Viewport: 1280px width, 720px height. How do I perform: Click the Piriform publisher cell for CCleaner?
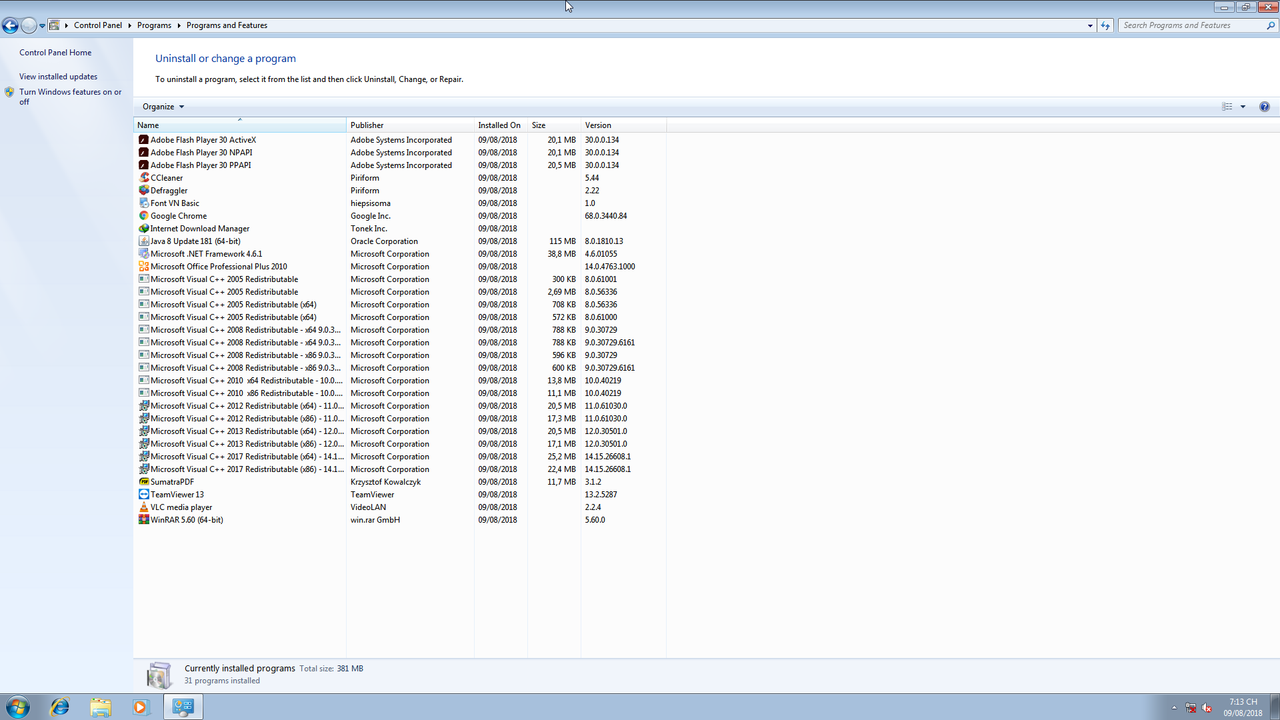(x=365, y=178)
